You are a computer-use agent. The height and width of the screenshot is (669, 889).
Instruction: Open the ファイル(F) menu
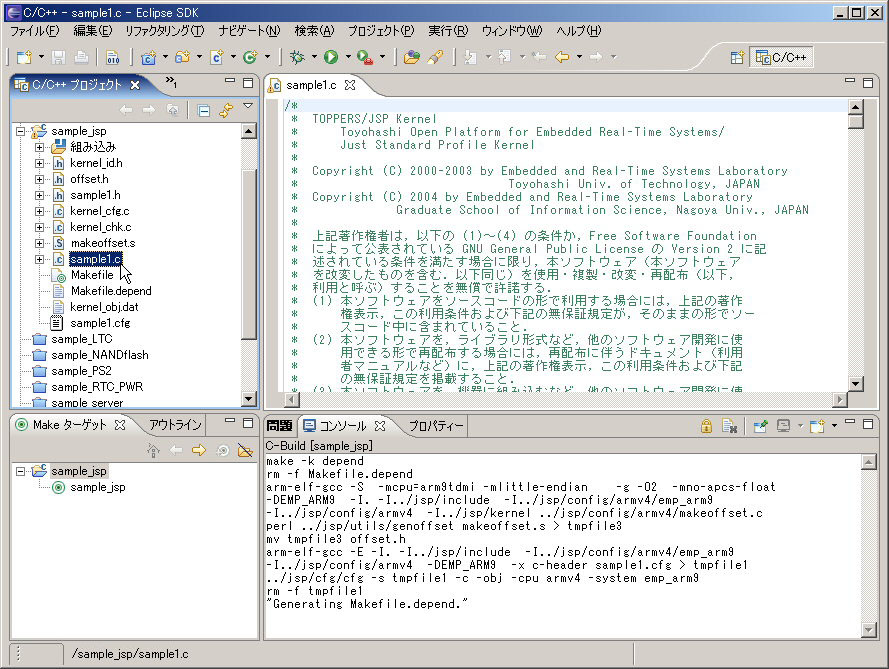coord(35,31)
